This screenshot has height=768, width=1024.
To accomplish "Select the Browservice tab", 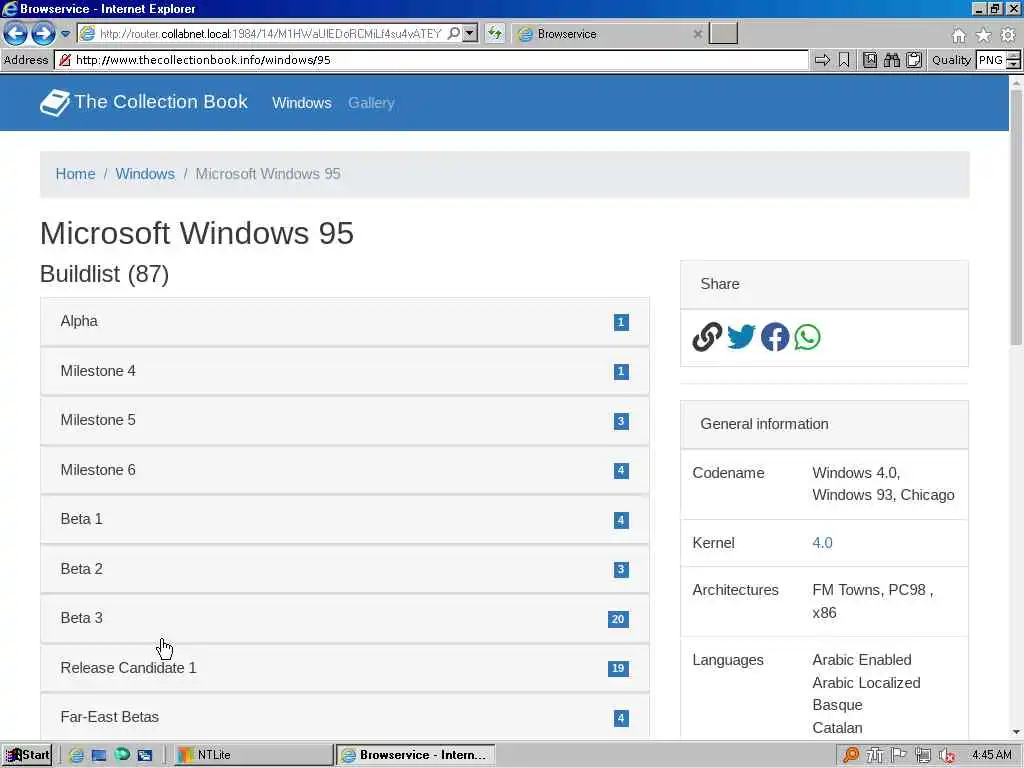I will [x=607, y=34].
